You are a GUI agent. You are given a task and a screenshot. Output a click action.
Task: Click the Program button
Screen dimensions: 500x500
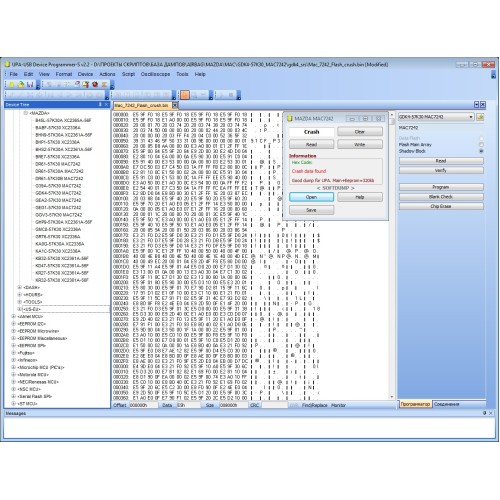(441, 187)
